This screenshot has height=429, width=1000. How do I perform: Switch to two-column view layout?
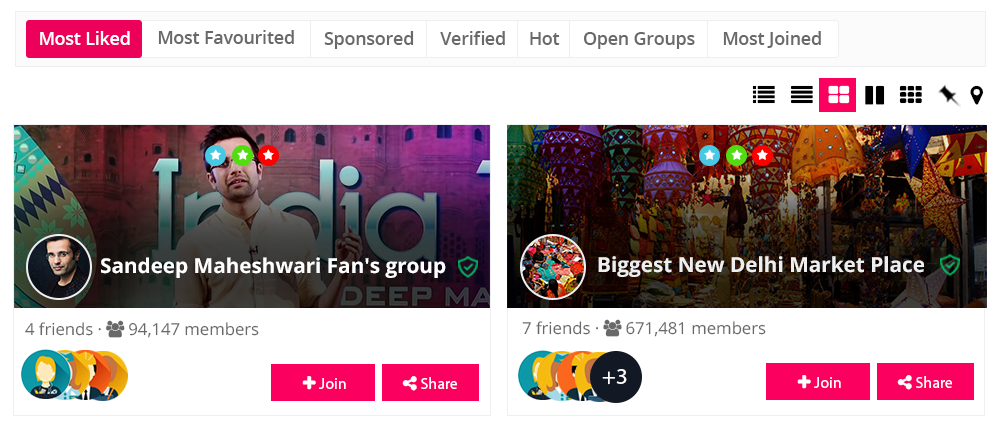pos(875,95)
